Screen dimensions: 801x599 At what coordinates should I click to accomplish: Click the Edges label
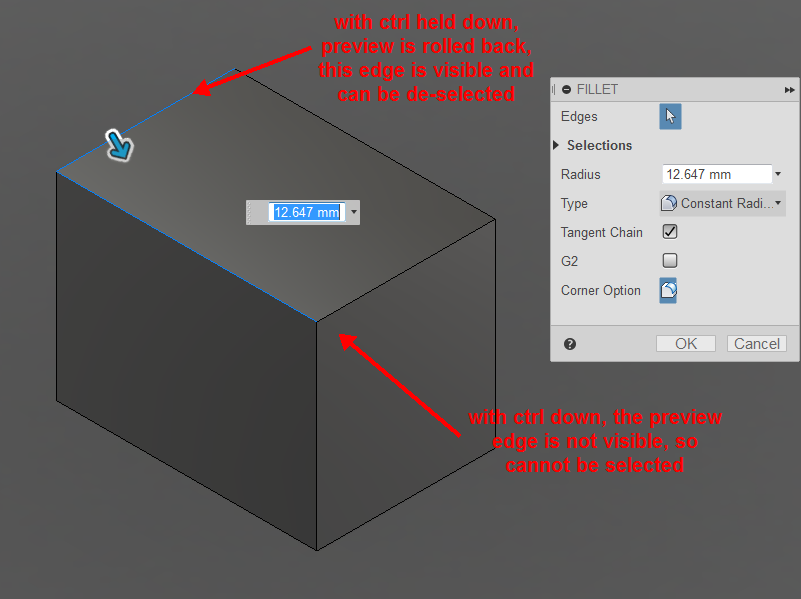point(579,116)
